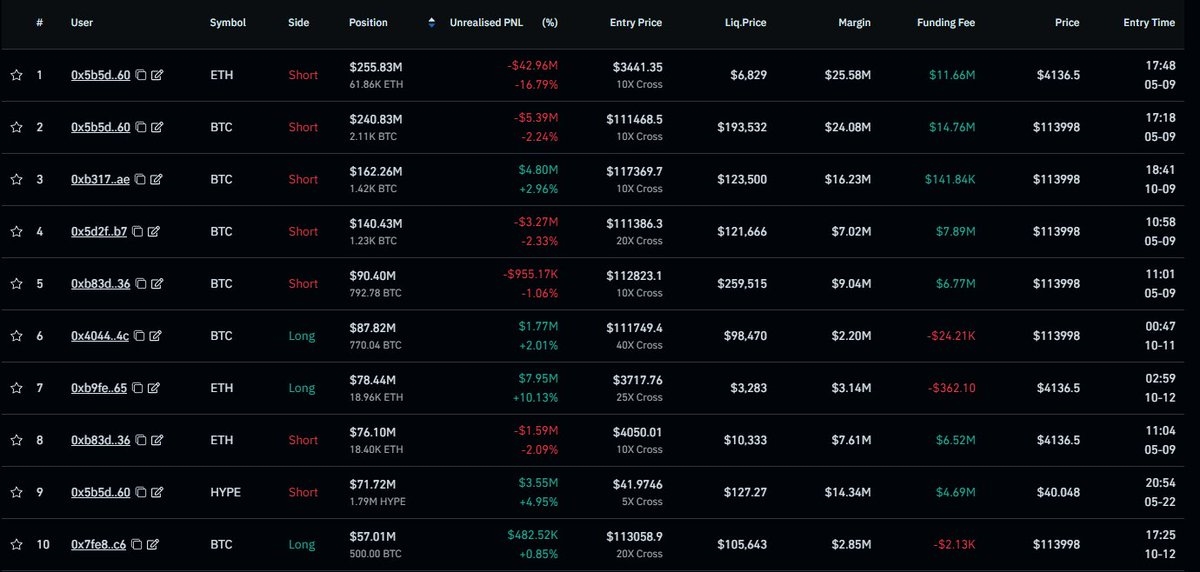Click the Entry Time column header
The height and width of the screenshot is (572, 1200).
[1148, 22]
